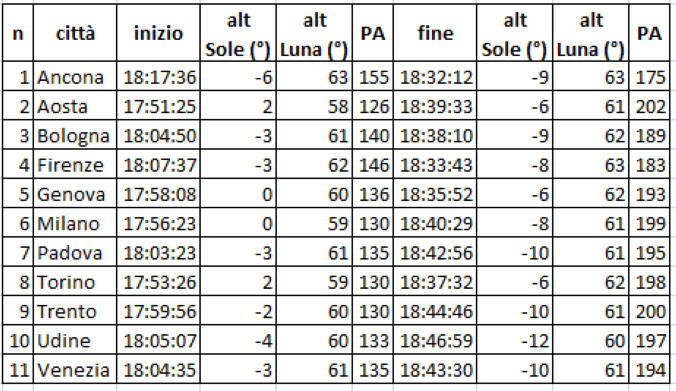
Task: Select Udine end time 18:46:59
Action: tap(435, 341)
